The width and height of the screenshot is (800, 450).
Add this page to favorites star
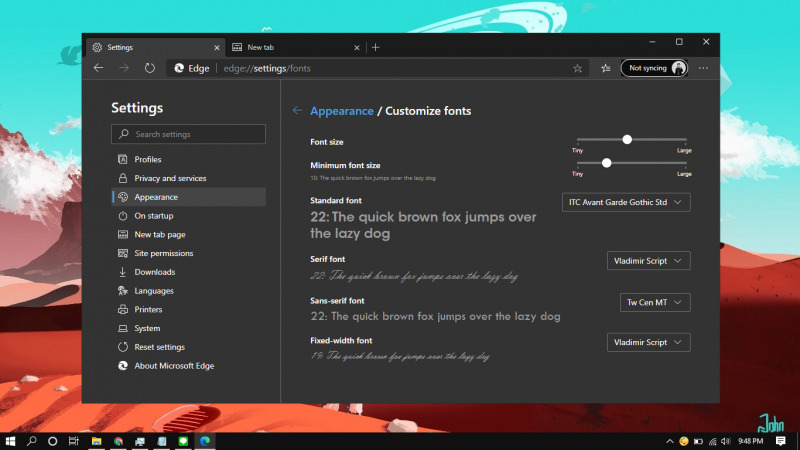577,68
